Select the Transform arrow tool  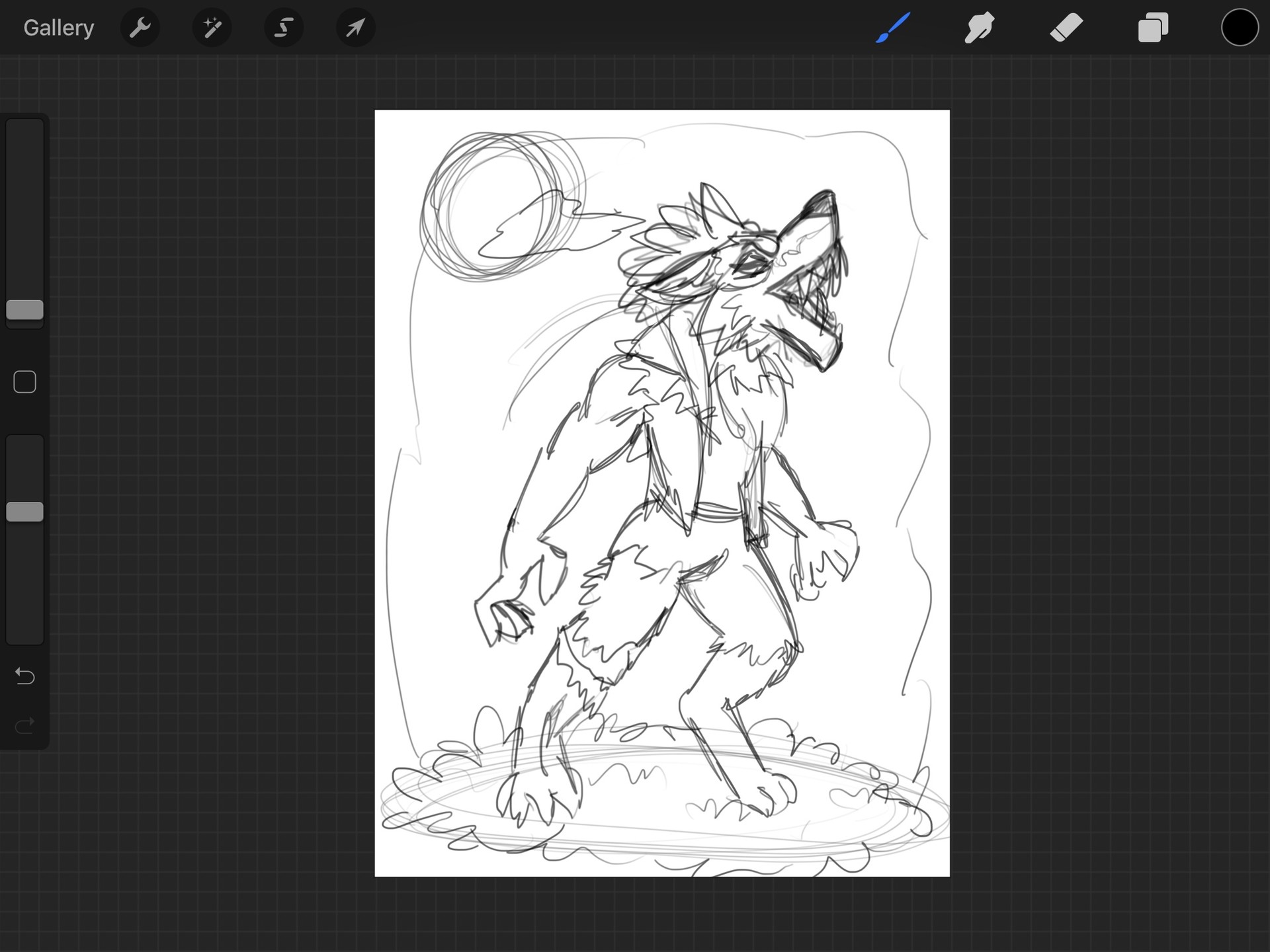[355, 27]
